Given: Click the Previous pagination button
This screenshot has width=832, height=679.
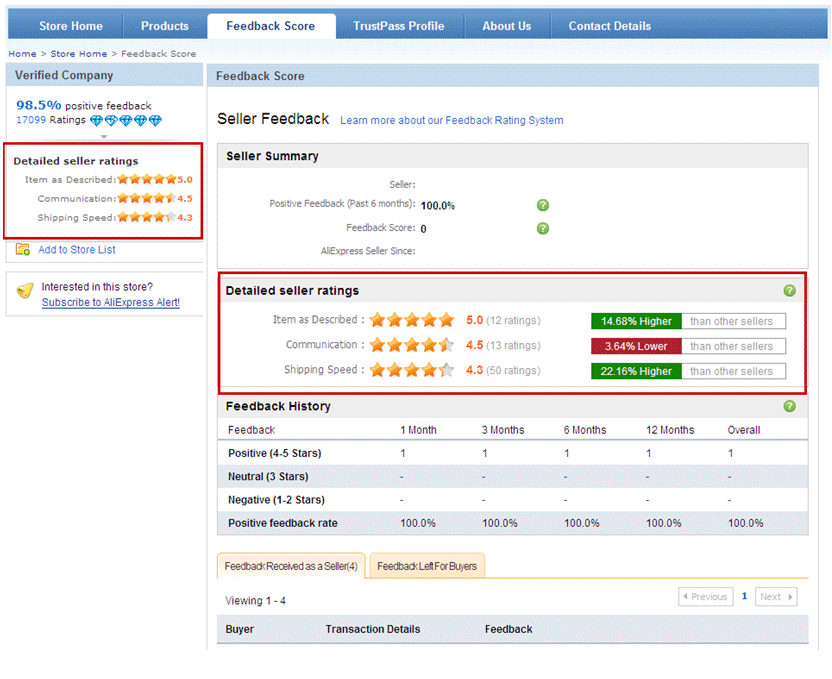Looking at the screenshot, I should pyautogui.click(x=705, y=597).
